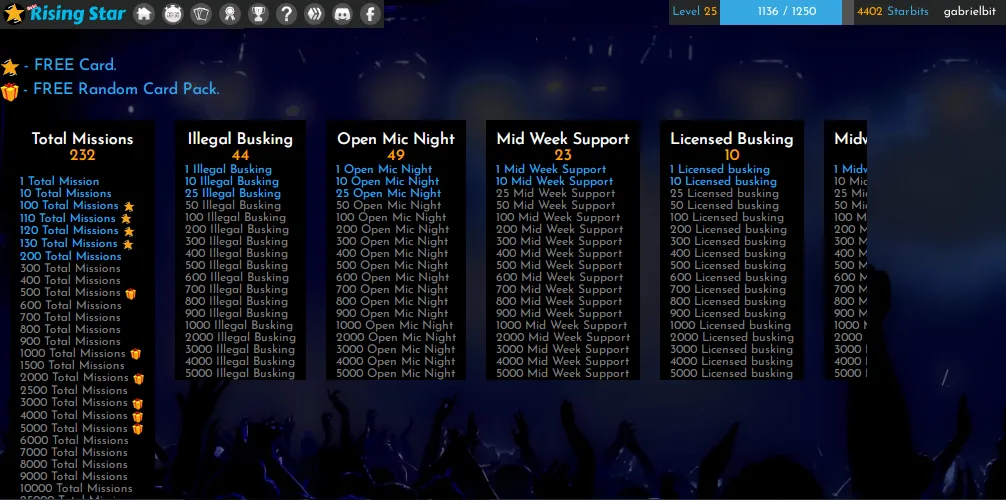
Task: Click gift icon next to 500 Total Missions
Action: pos(131,294)
